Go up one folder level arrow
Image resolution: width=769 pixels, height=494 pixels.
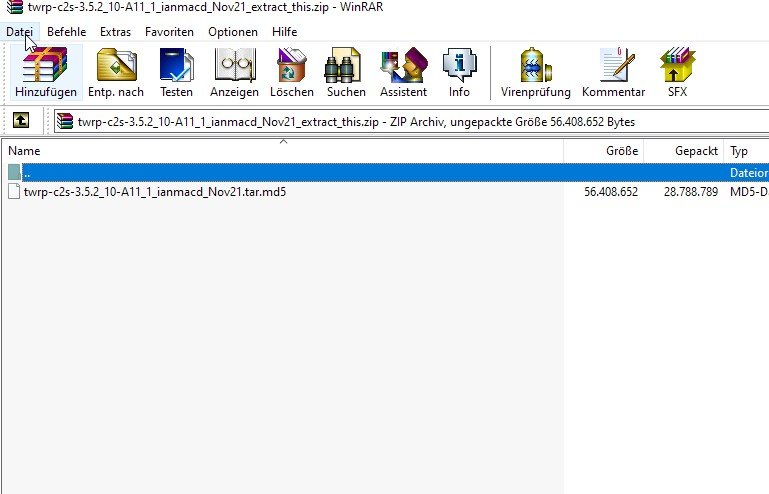click(21, 120)
